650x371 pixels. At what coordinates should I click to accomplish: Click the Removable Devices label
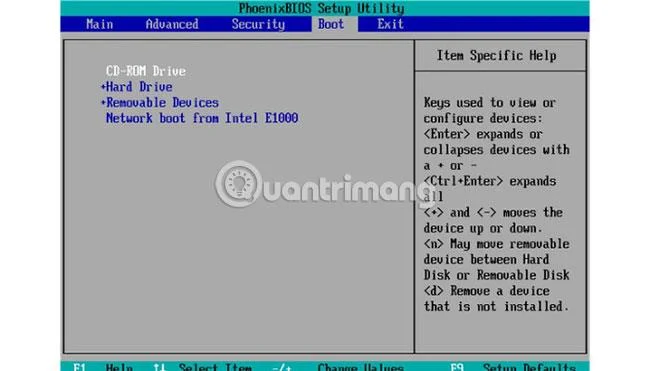(x=162, y=102)
